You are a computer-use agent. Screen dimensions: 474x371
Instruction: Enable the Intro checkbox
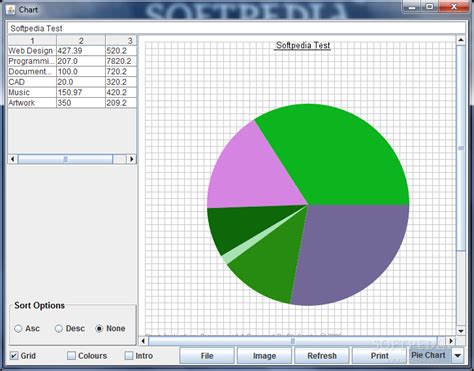tap(129, 356)
